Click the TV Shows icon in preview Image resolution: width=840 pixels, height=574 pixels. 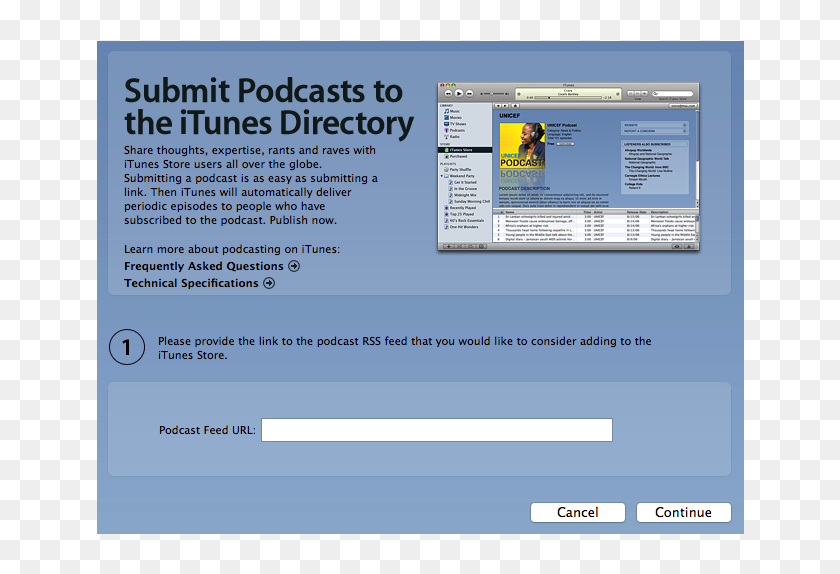(446, 124)
